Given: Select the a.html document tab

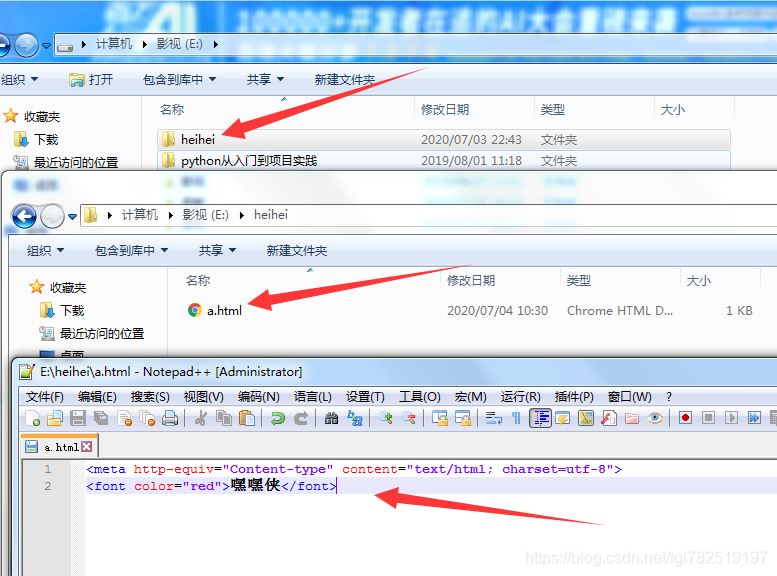Looking at the screenshot, I should 59,447.
